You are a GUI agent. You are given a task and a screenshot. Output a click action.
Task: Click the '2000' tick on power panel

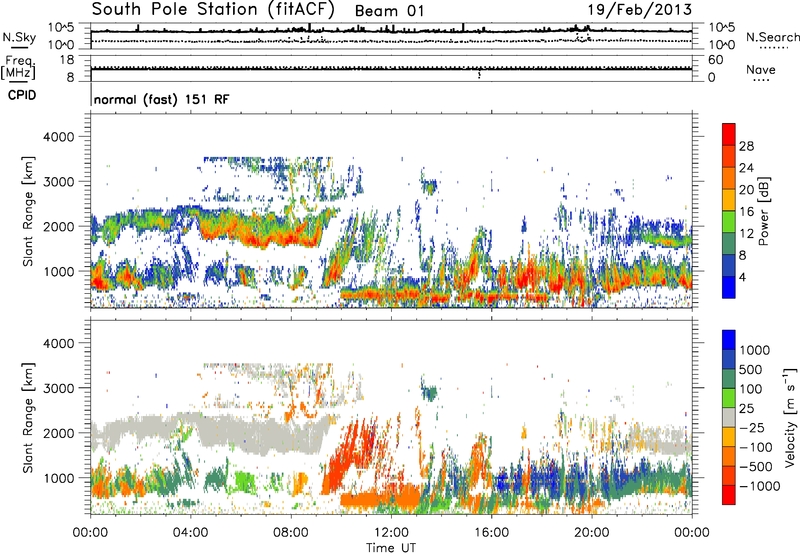pyautogui.click(x=58, y=226)
